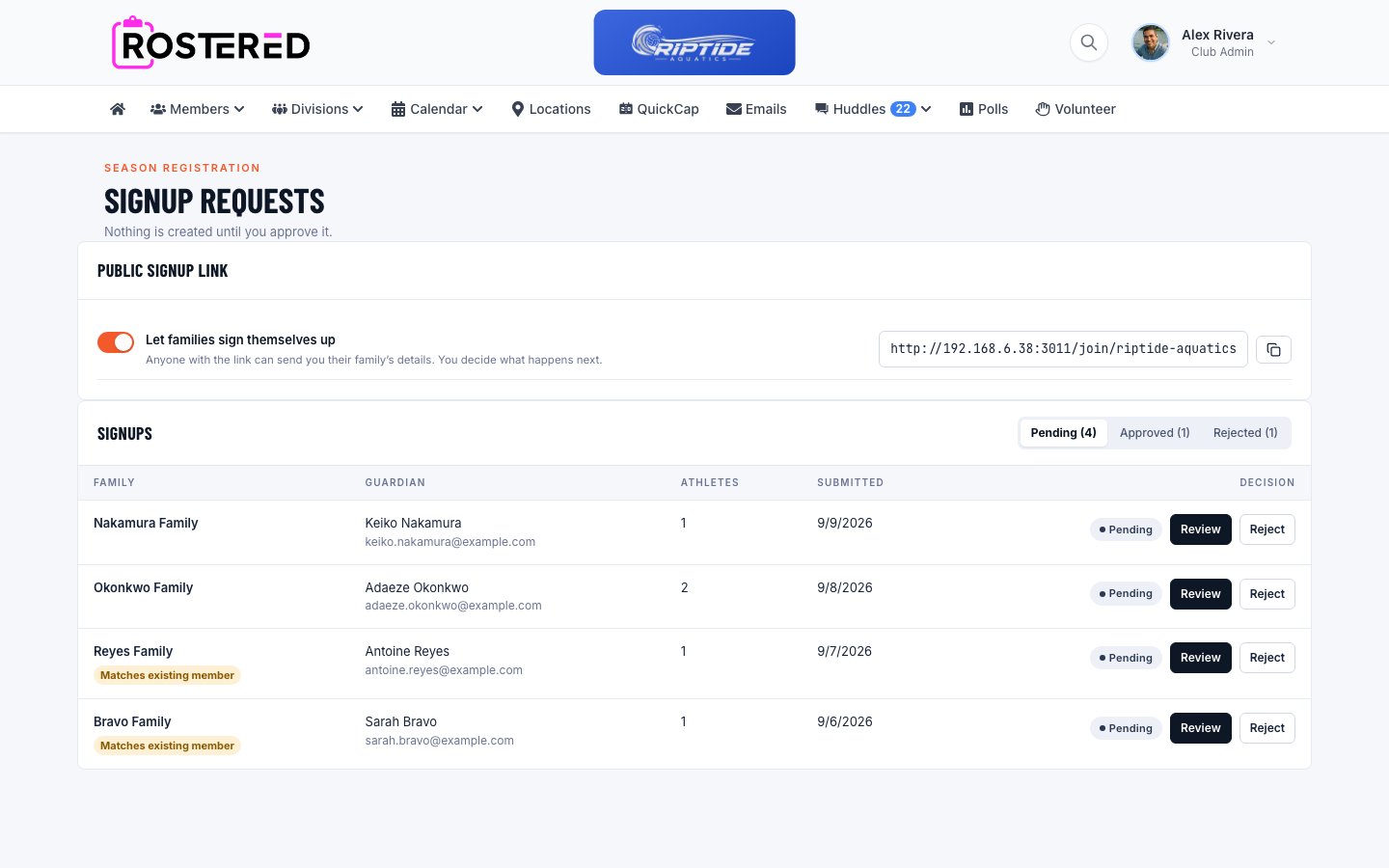The height and width of the screenshot is (868, 1389).
Task: Open the search magnifier icon
Action: (x=1089, y=42)
